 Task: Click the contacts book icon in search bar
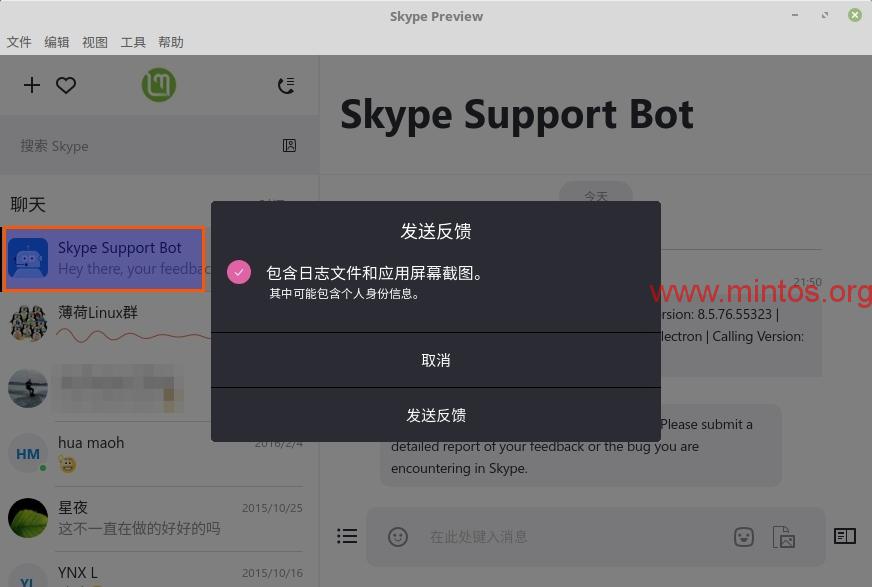(x=289, y=146)
